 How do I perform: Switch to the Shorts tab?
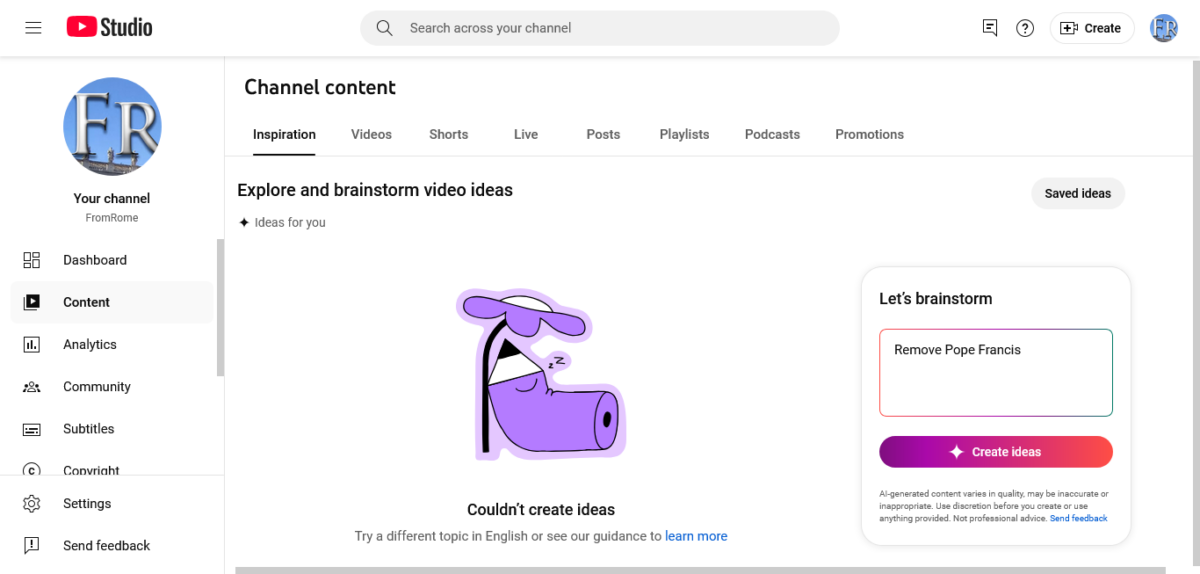pyautogui.click(x=448, y=134)
